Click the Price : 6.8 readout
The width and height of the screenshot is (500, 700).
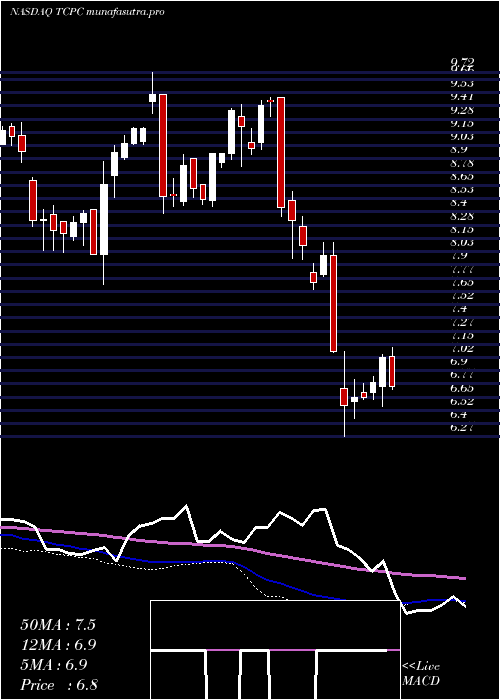(x=59, y=685)
